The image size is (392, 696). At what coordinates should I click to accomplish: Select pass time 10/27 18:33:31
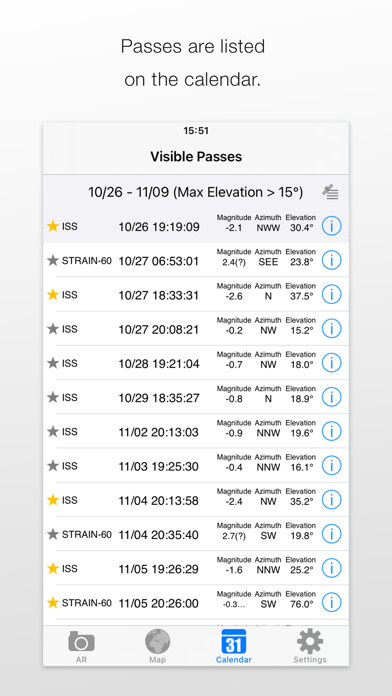click(x=158, y=296)
